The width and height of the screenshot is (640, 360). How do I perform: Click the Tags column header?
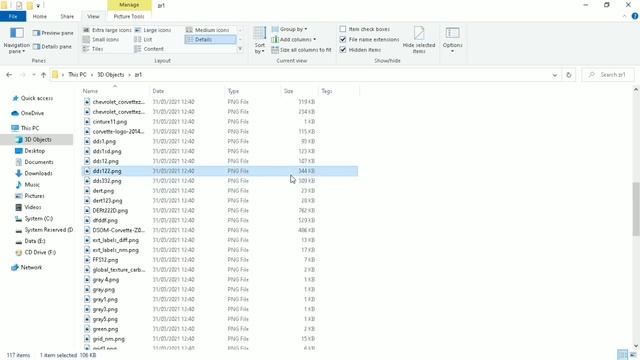pyautogui.click(x=339, y=91)
